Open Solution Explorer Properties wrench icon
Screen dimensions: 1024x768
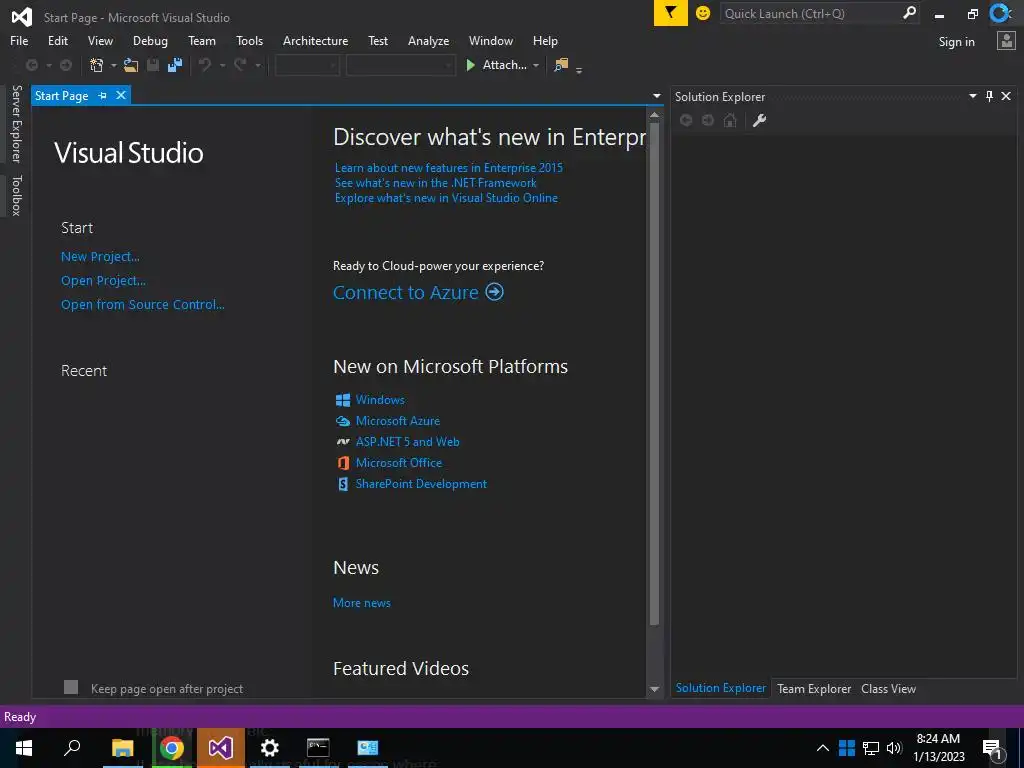pos(759,120)
